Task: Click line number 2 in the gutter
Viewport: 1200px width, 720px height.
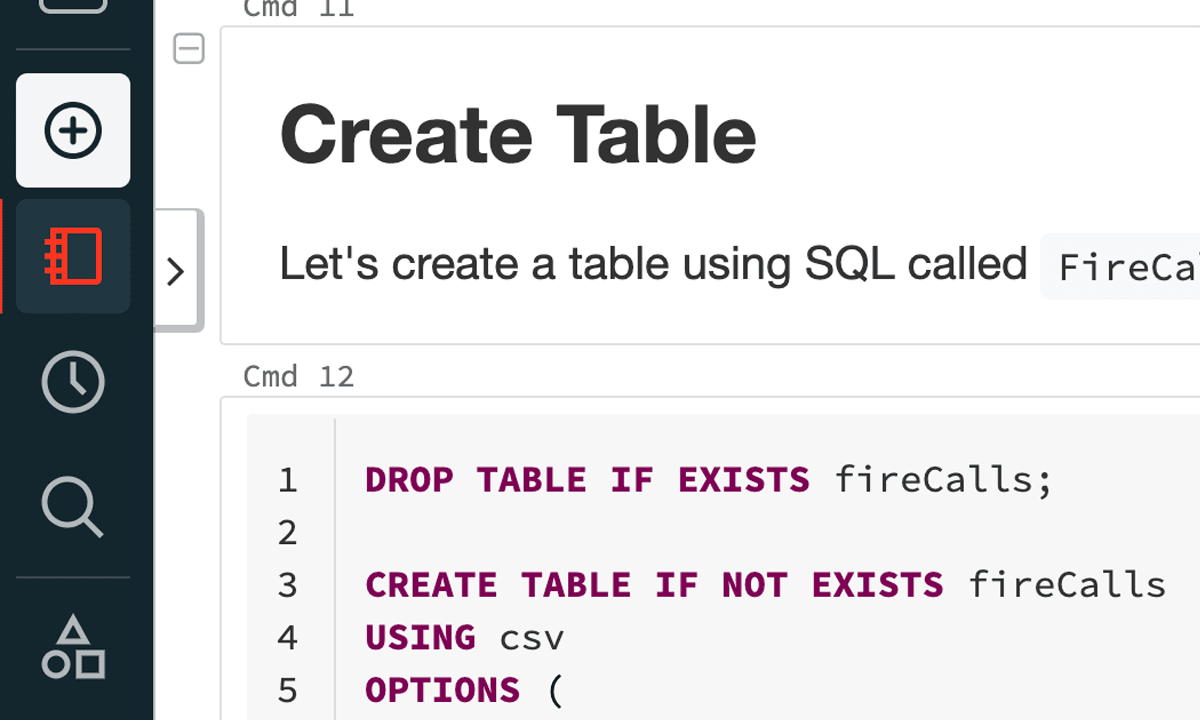Action: (x=288, y=533)
